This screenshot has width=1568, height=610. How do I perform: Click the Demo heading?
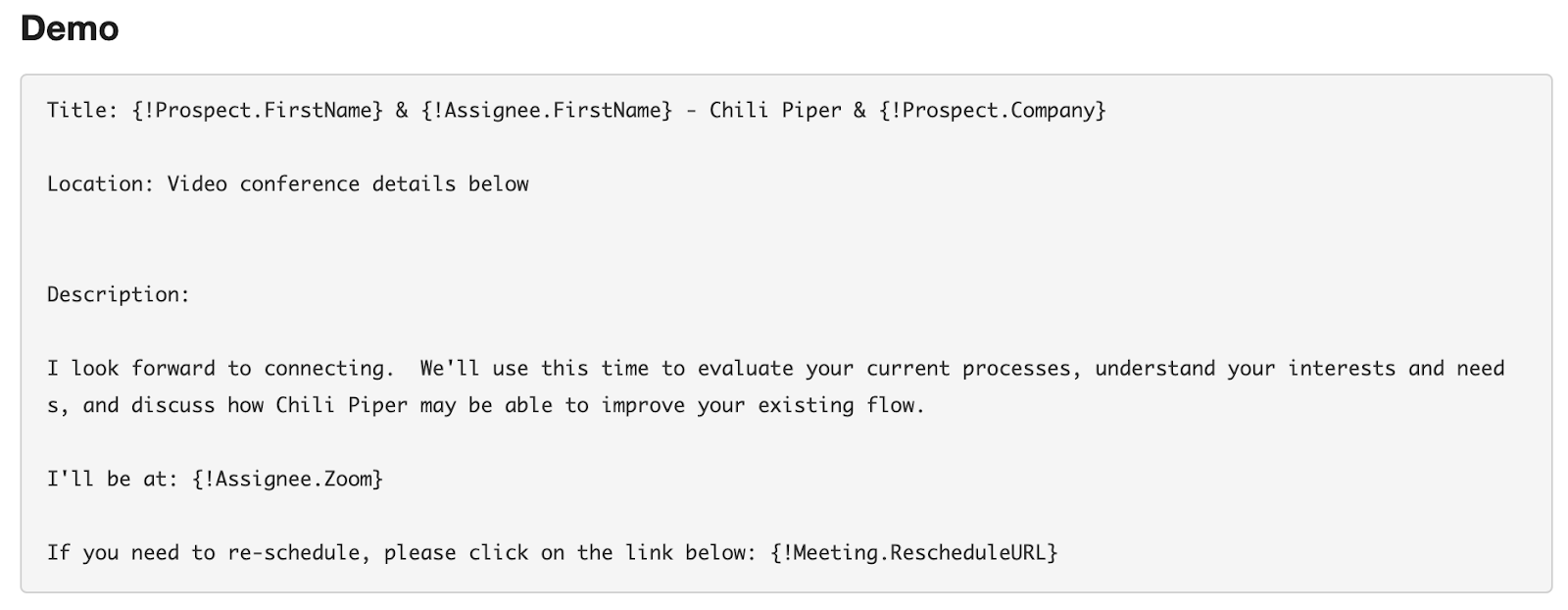pos(70,28)
